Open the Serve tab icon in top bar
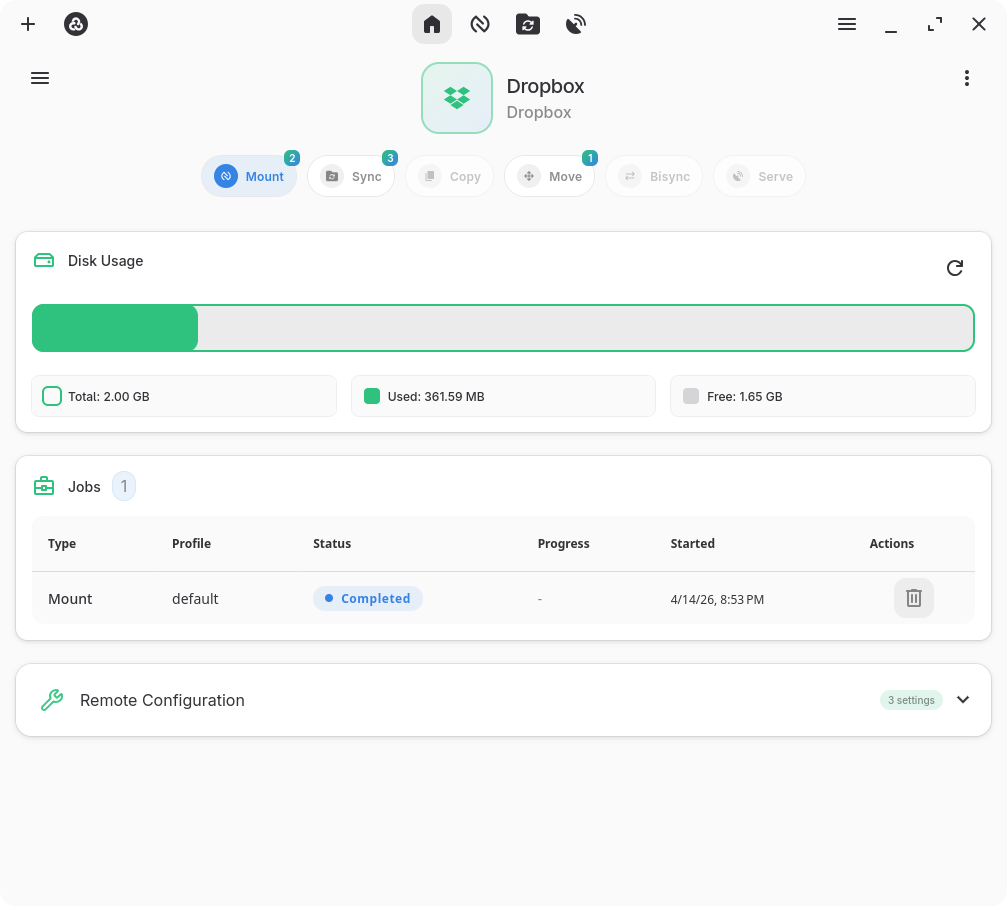 576,24
